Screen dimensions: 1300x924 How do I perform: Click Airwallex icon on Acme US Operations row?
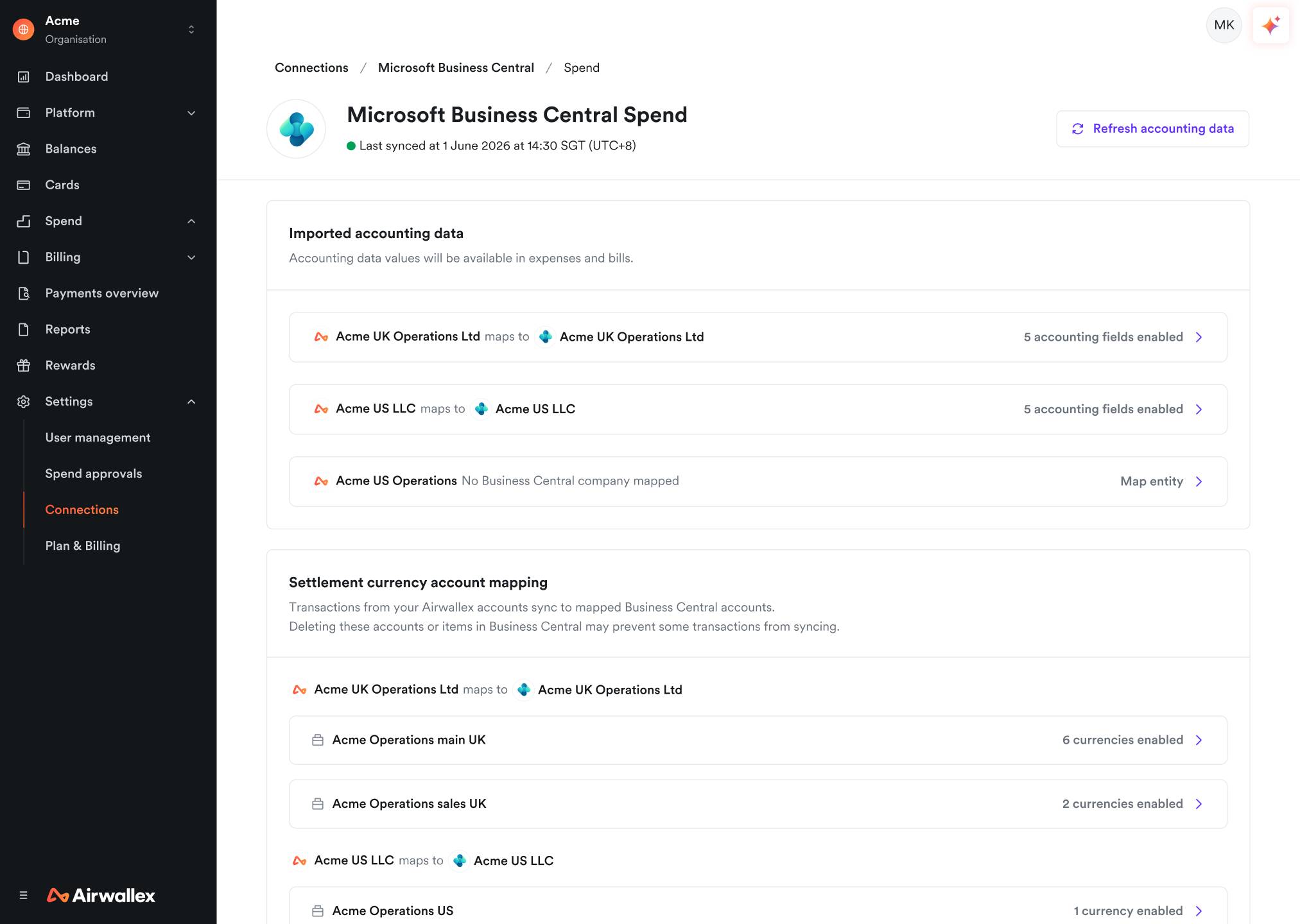click(321, 481)
